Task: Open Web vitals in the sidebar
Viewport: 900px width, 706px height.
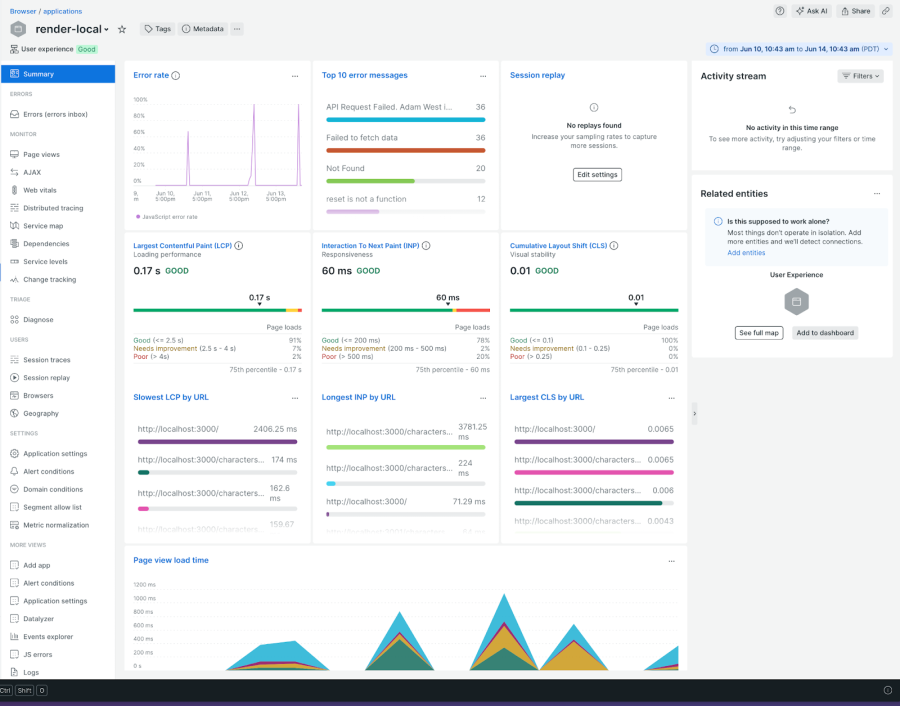Action: pyautogui.click(x=39, y=190)
